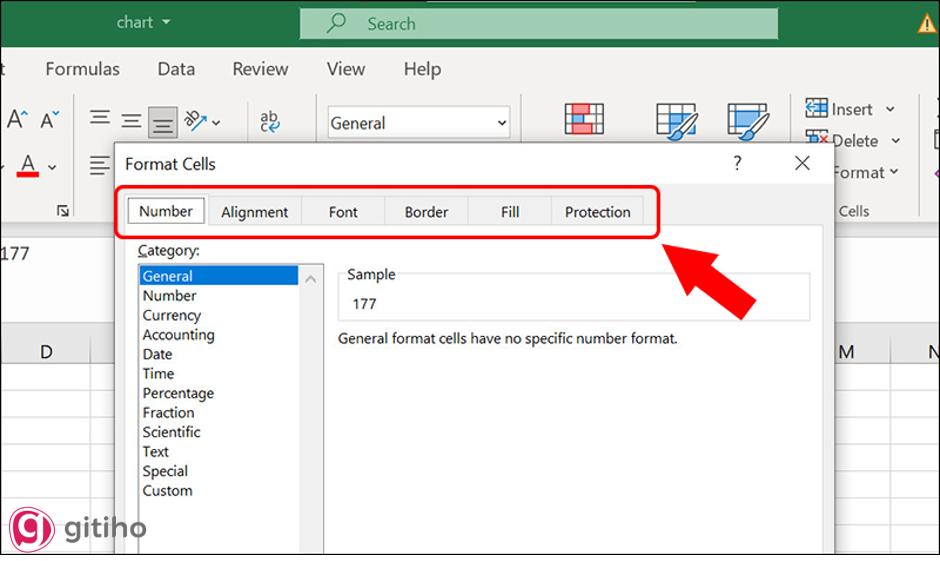
Task: Close the Format Cells dialog
Action: (802, 163)
